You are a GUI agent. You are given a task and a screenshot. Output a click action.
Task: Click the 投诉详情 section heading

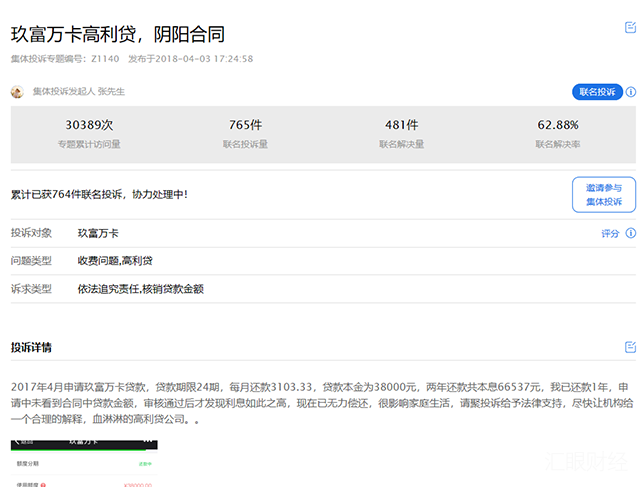[x=31, y=347]
